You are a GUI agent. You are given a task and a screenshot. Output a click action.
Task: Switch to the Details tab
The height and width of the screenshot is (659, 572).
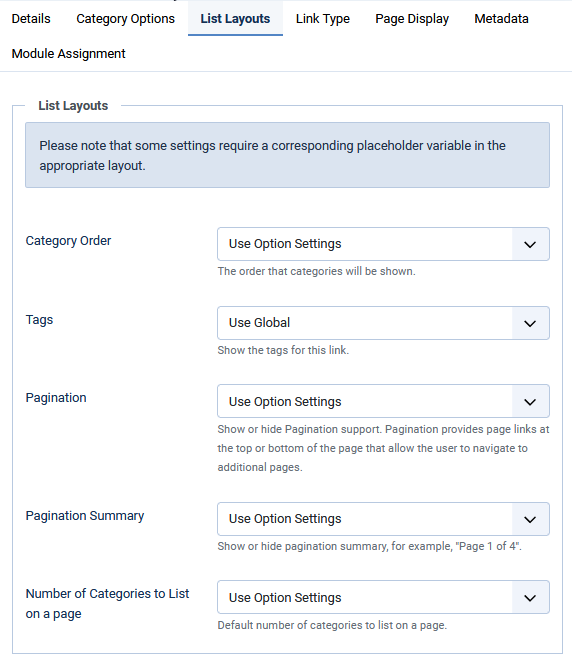[31, 19]
